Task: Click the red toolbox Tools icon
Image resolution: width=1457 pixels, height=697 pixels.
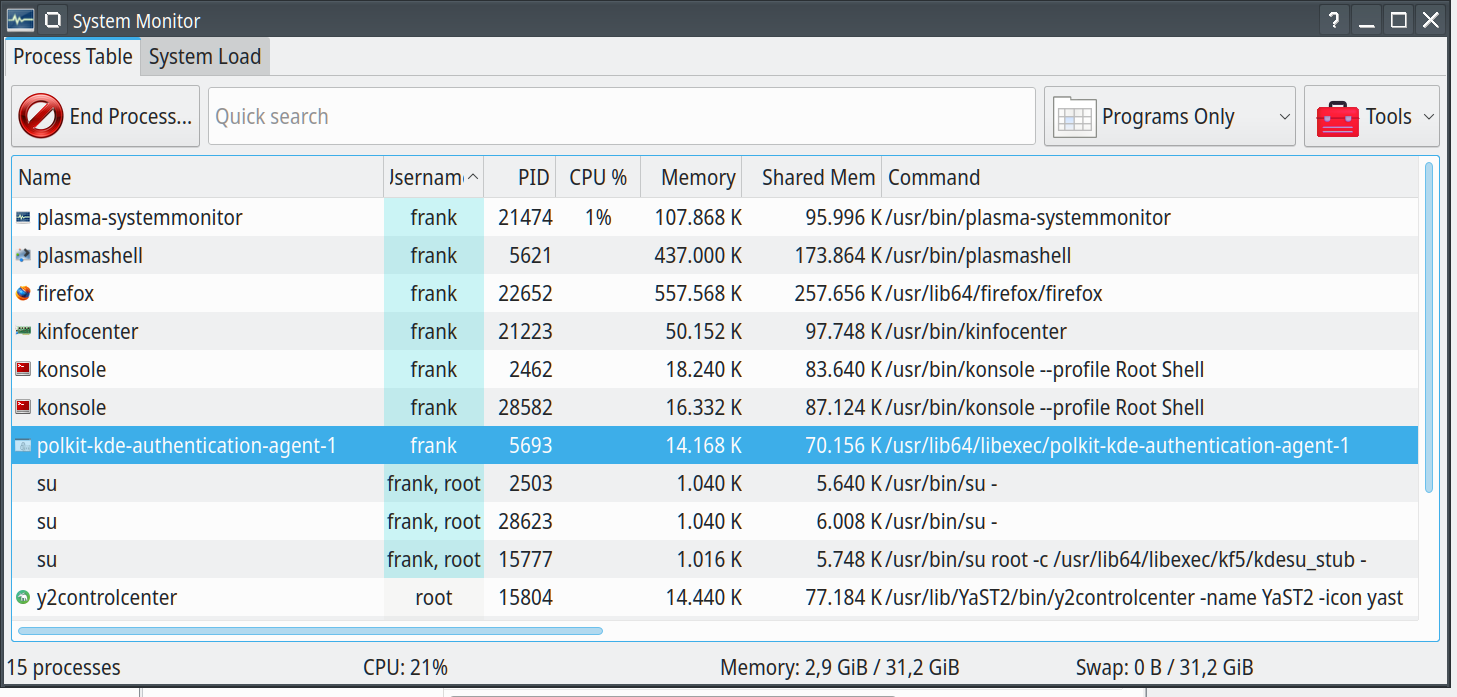Action: pos(1337,117)
